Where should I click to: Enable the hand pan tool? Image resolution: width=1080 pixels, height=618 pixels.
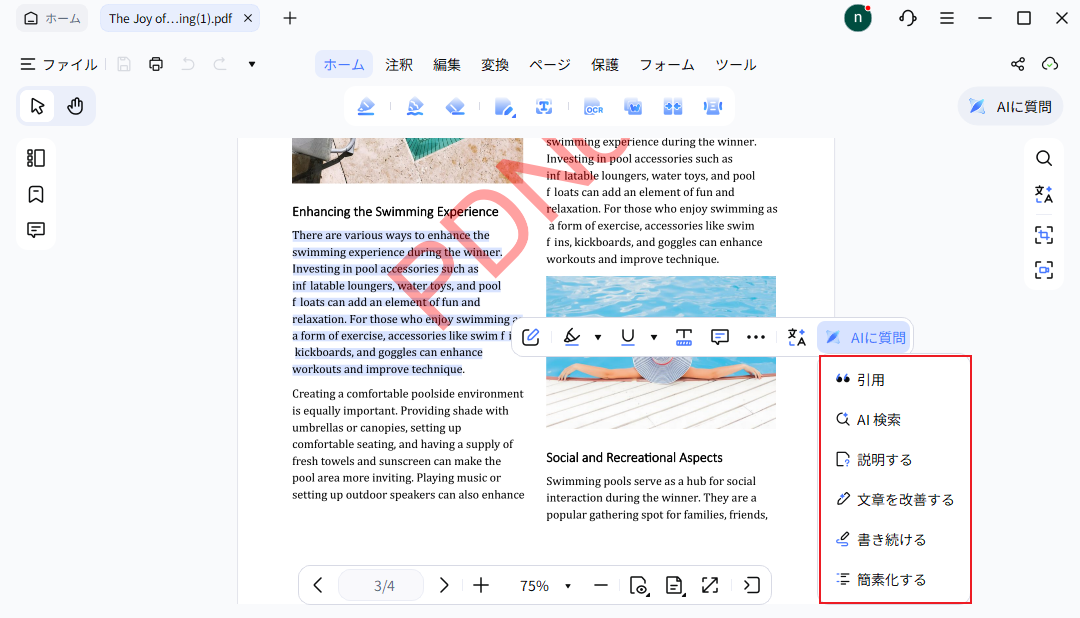click(75, 106)
